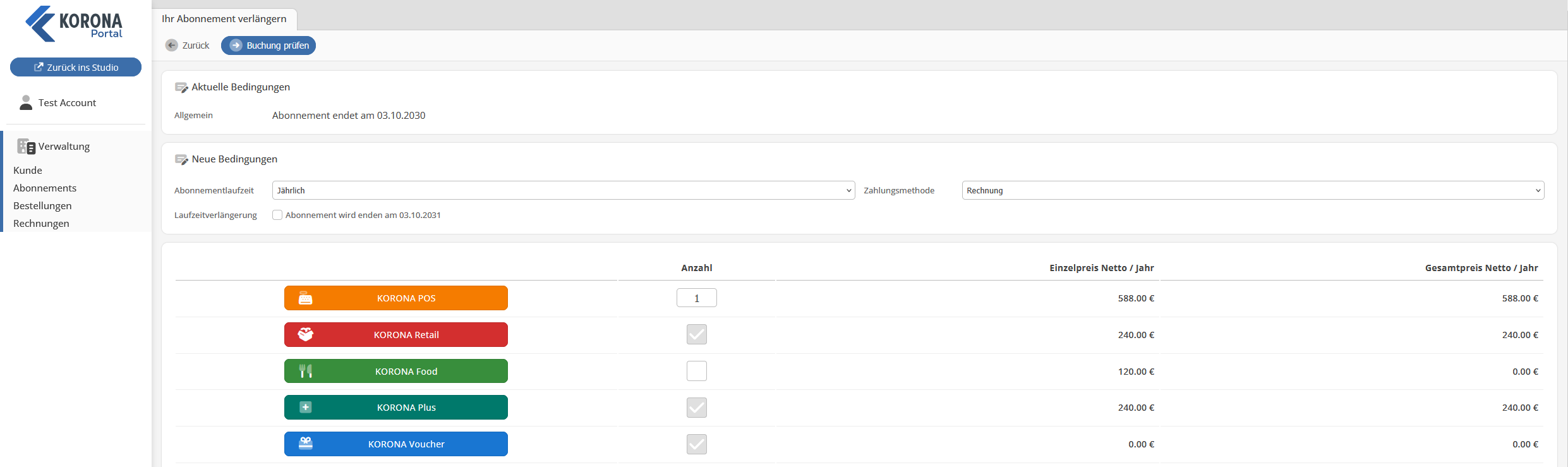This screenshot has width=1568, height=467.
Task: Click the Verwaltung section icon
Action: click(x=26, y=147)
